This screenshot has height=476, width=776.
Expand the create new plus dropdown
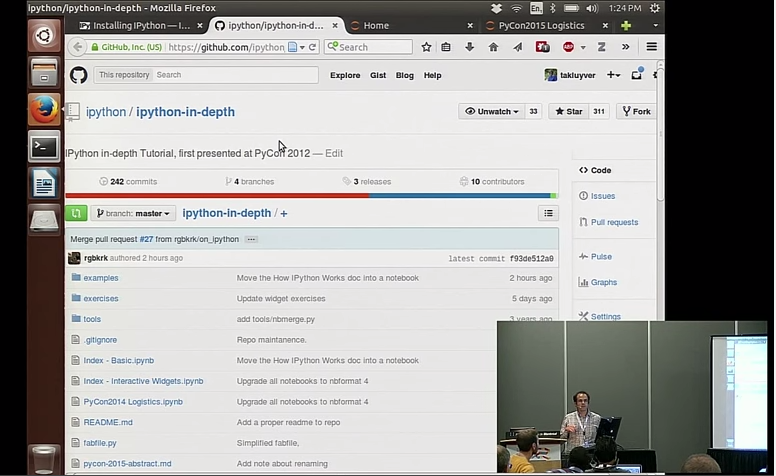coord(613,75)
